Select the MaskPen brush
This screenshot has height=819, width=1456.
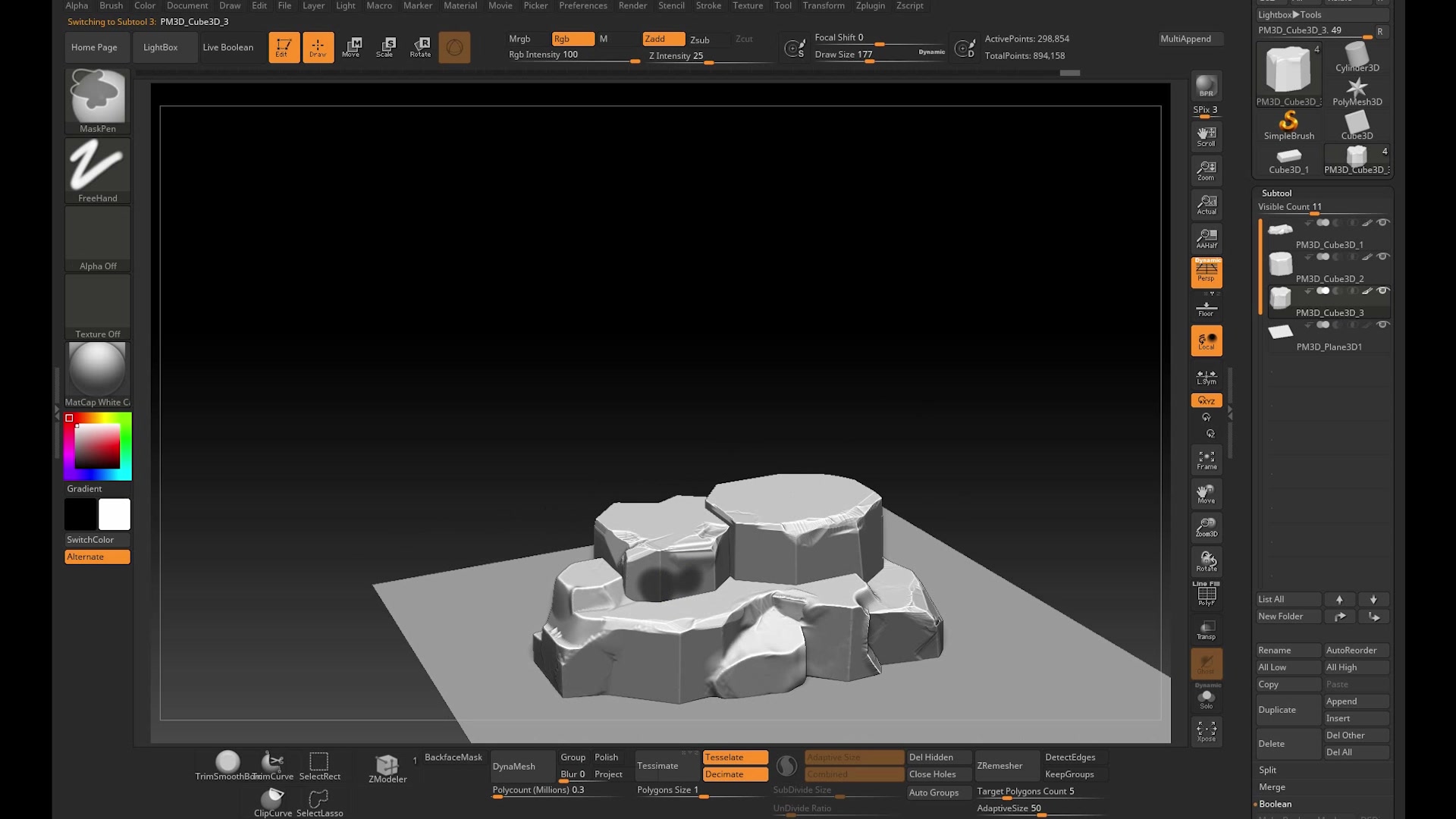pyautogui.click(x=97, y=99)
